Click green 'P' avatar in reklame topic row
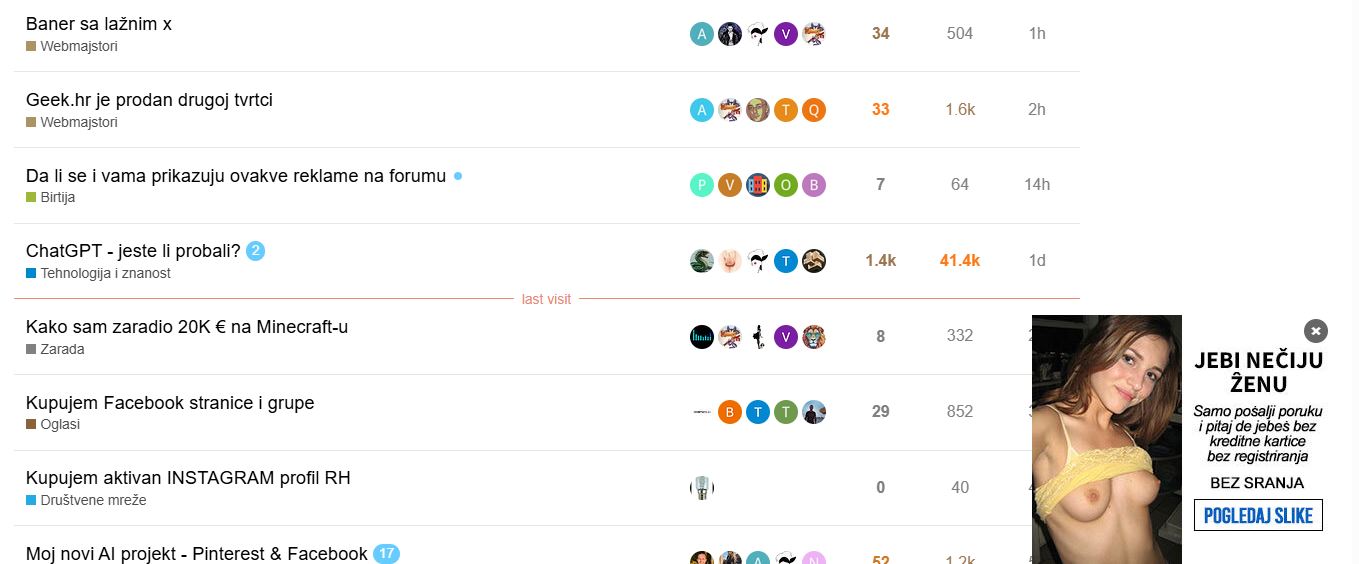Viewport: 1359px width, 564px height. [702, 185]
